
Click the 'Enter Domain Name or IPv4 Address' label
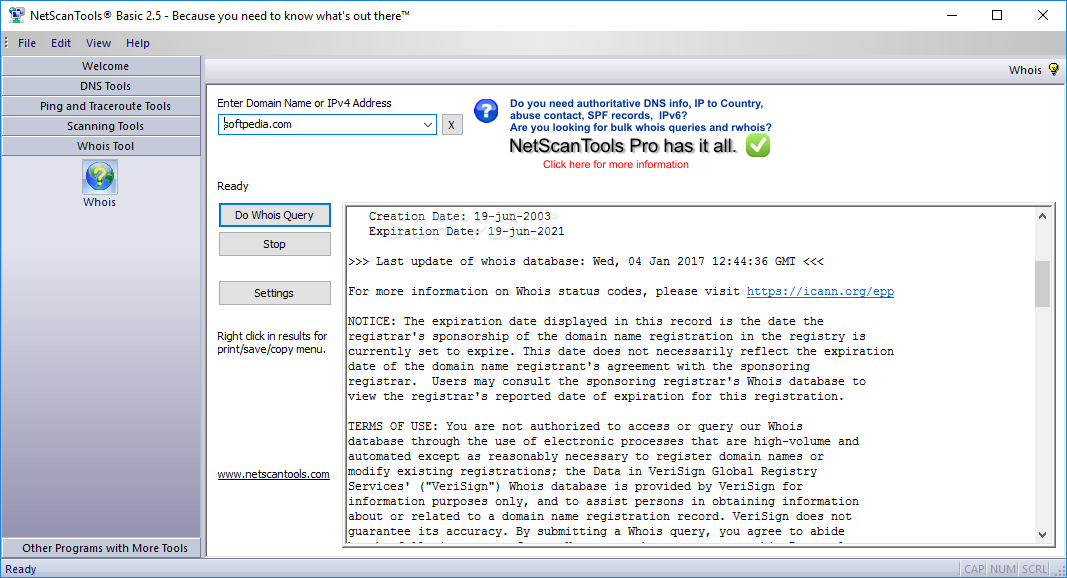(x=304, y=103)
